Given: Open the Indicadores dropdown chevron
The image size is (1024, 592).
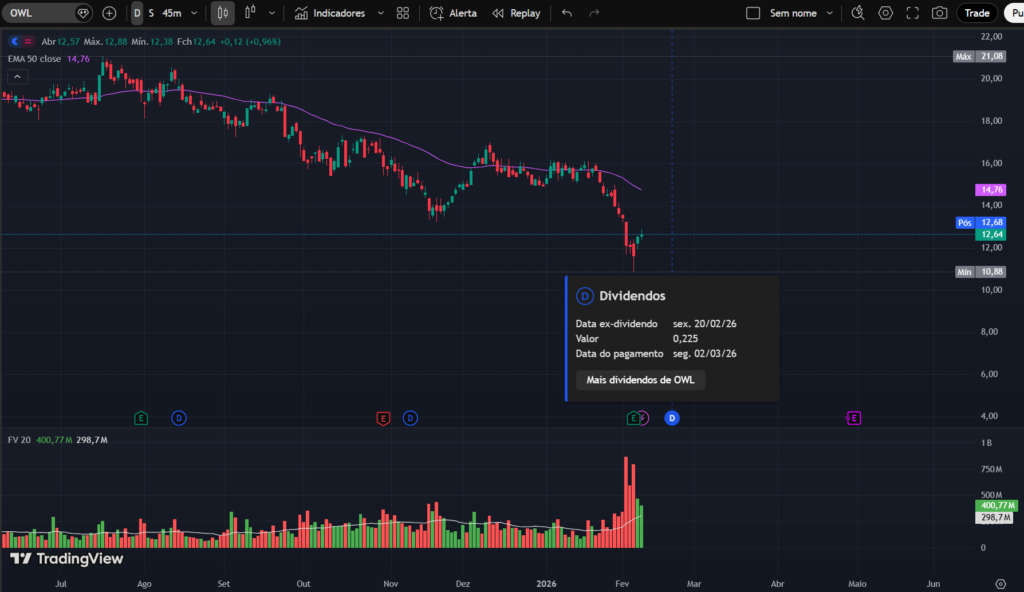Looking at the screenshot, I should [x=380, y=13].
